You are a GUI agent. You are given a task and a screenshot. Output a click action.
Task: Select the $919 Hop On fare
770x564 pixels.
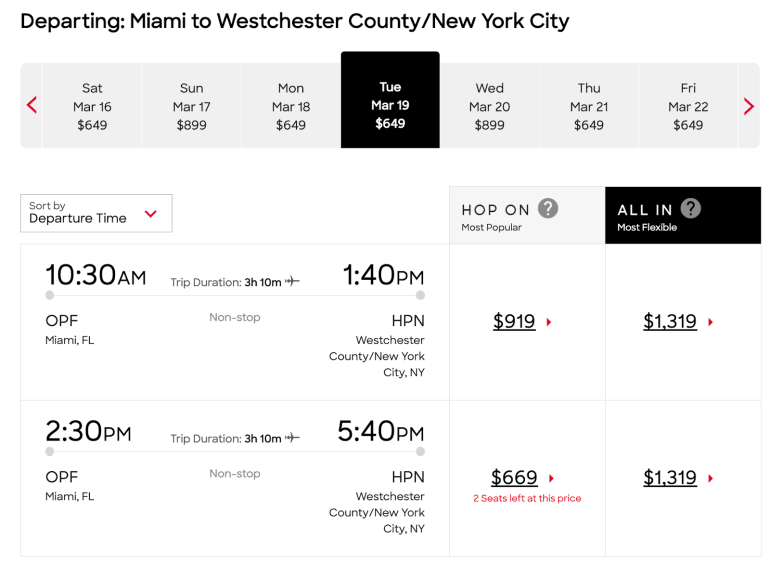(514, 322)
